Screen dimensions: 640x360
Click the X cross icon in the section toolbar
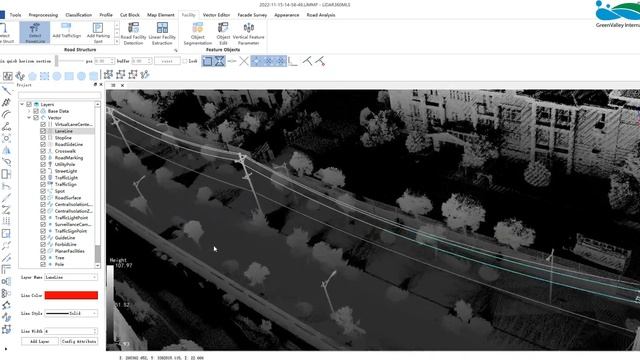[x=244, y=61]
